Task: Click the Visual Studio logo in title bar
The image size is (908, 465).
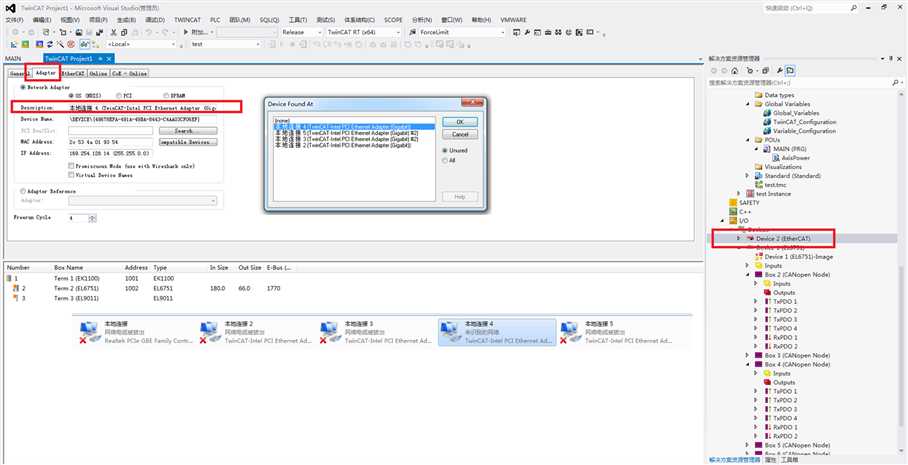Action: click(10, 8)
